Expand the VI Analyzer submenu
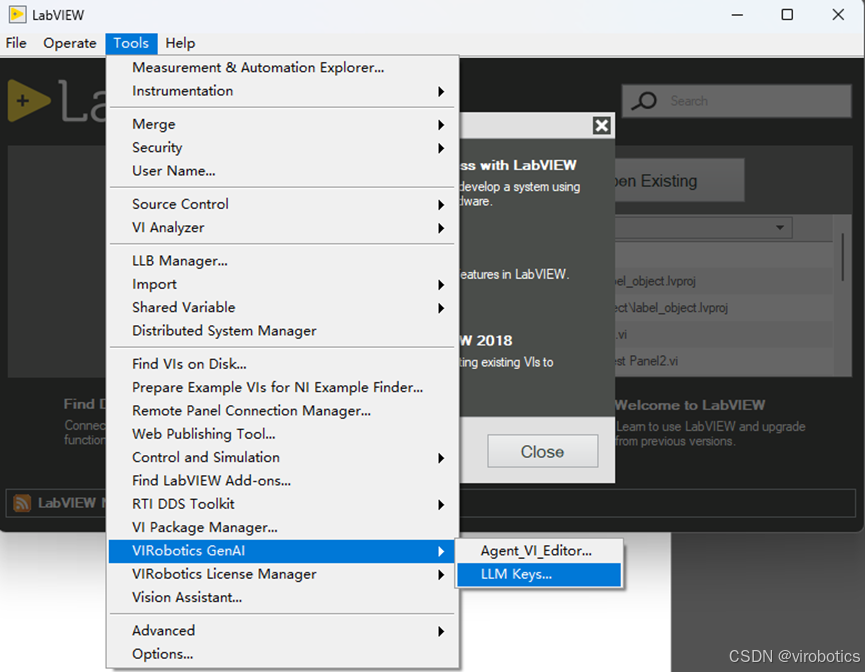This screenshot has height=672, width=865. click(282, 227)
